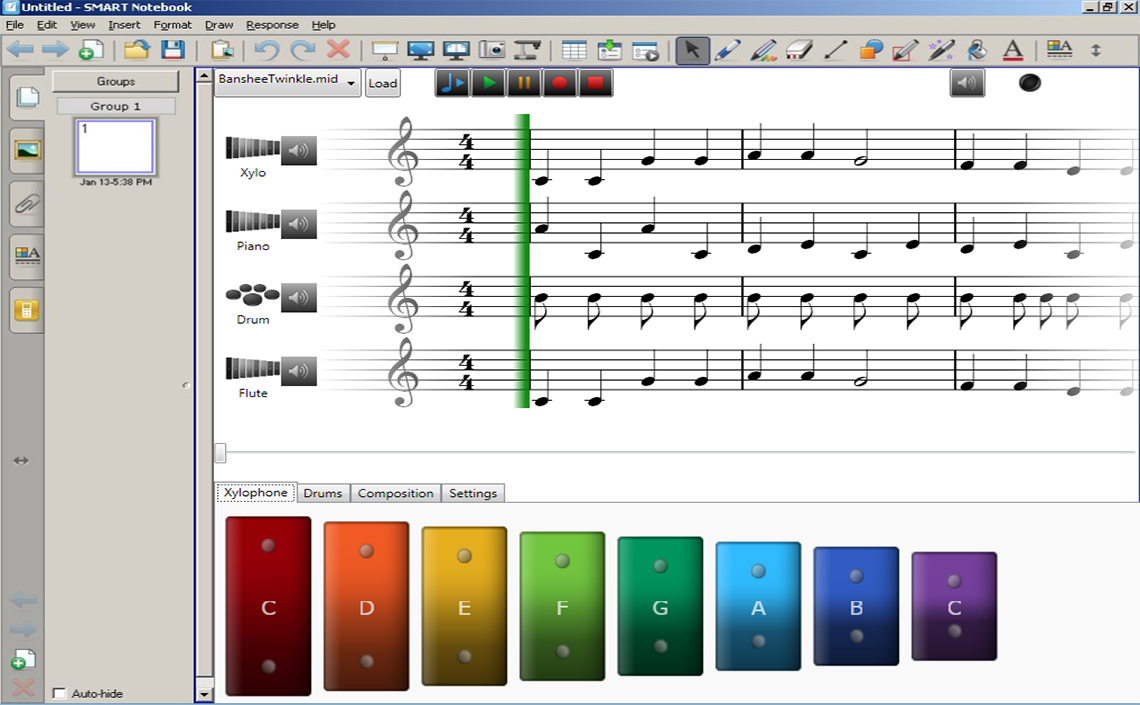Screen dimensions: 1140x705
Task: Switch to the Composition tab
Action: click(x=396, y=493)
